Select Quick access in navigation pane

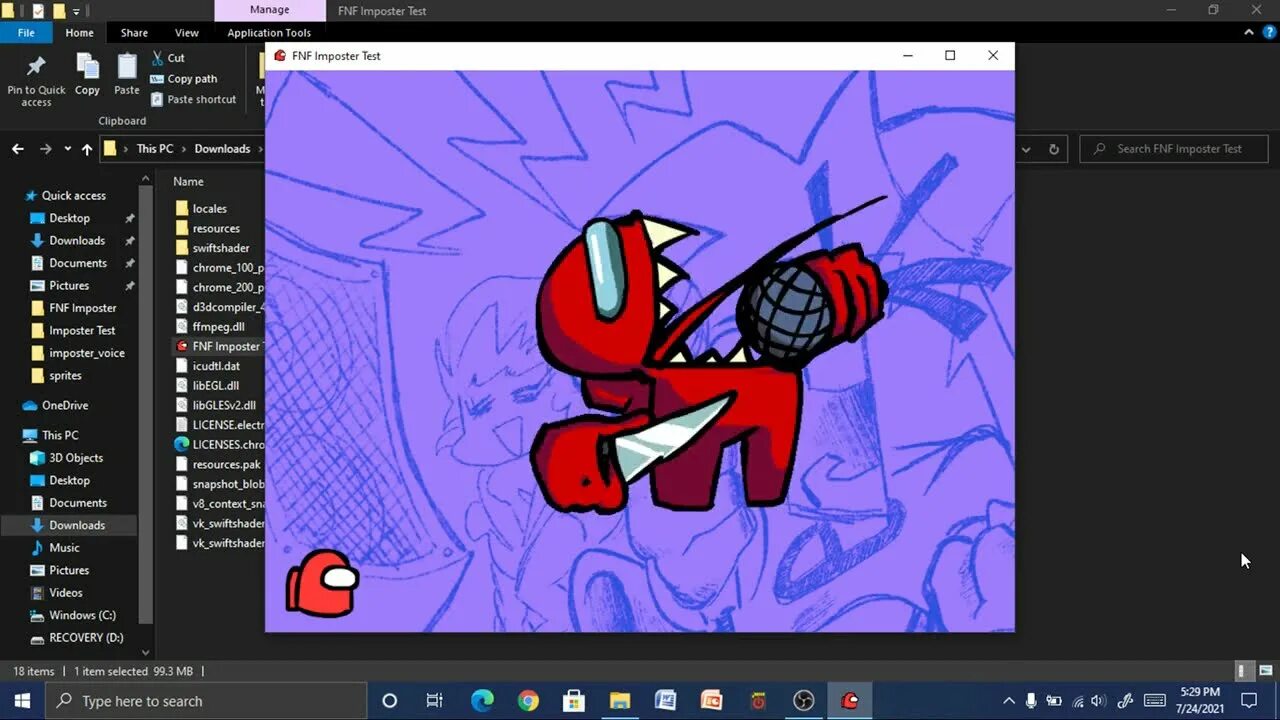point(73,196)
